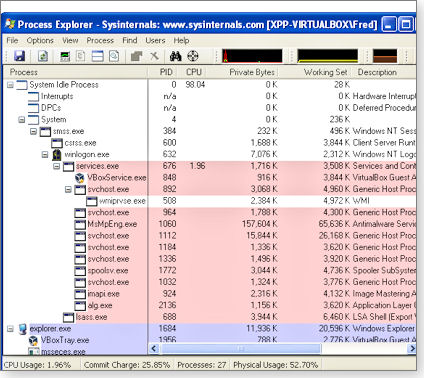This screenshot has height=378, width=424.
Task: Open the File menu
Action: (12, 40)
